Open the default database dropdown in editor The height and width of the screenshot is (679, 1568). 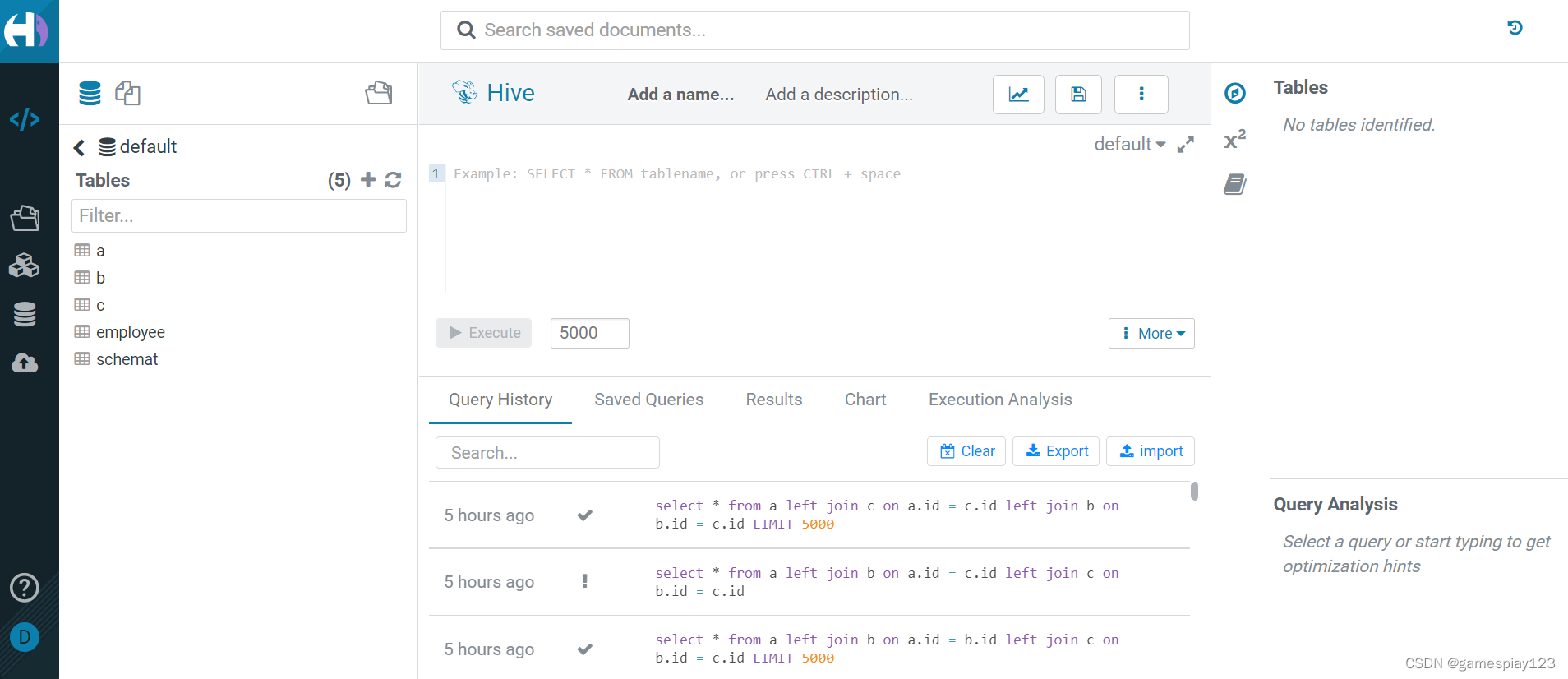point(1129,145)
